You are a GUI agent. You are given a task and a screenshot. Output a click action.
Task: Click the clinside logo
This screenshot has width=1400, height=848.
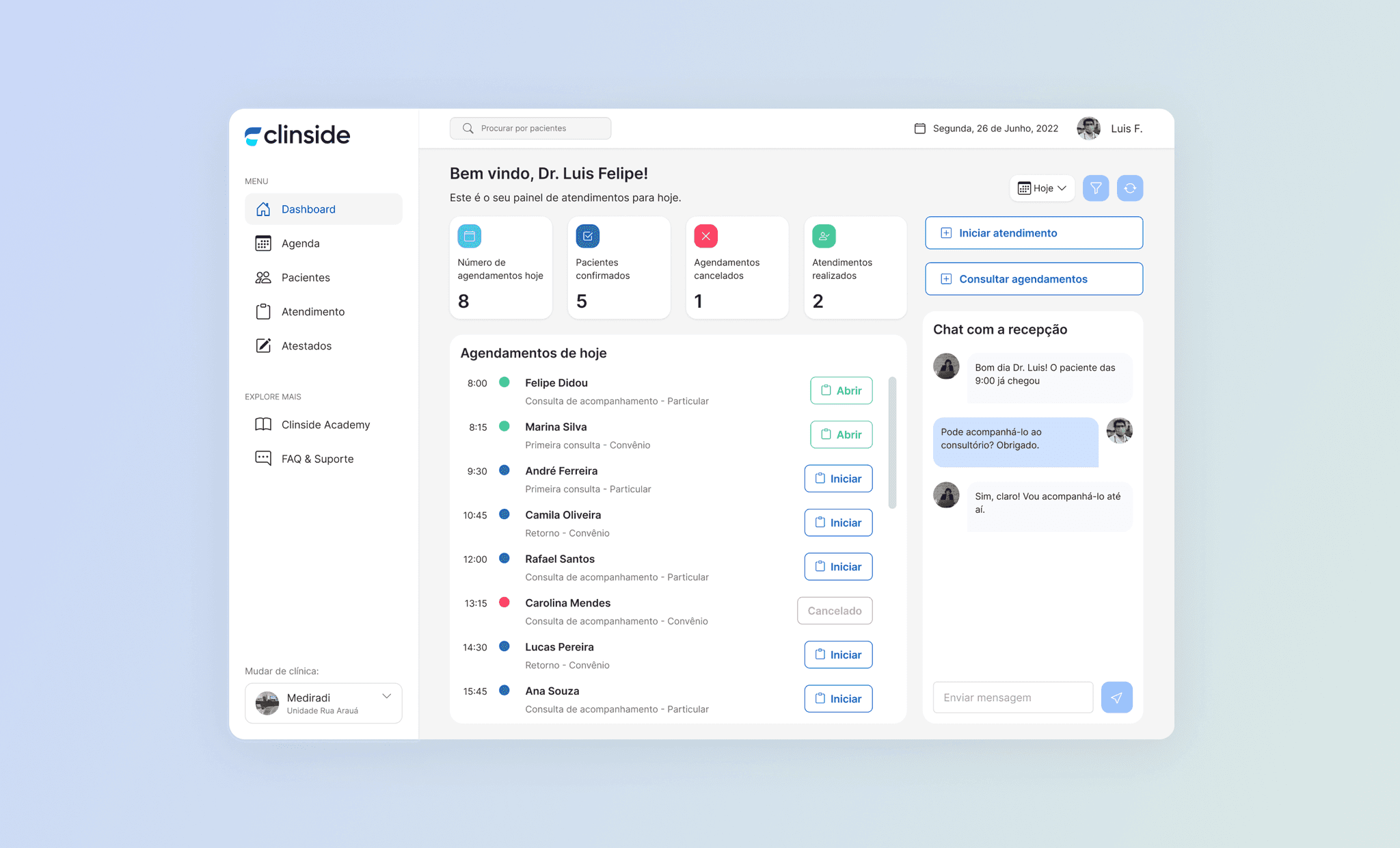(297, 135)
